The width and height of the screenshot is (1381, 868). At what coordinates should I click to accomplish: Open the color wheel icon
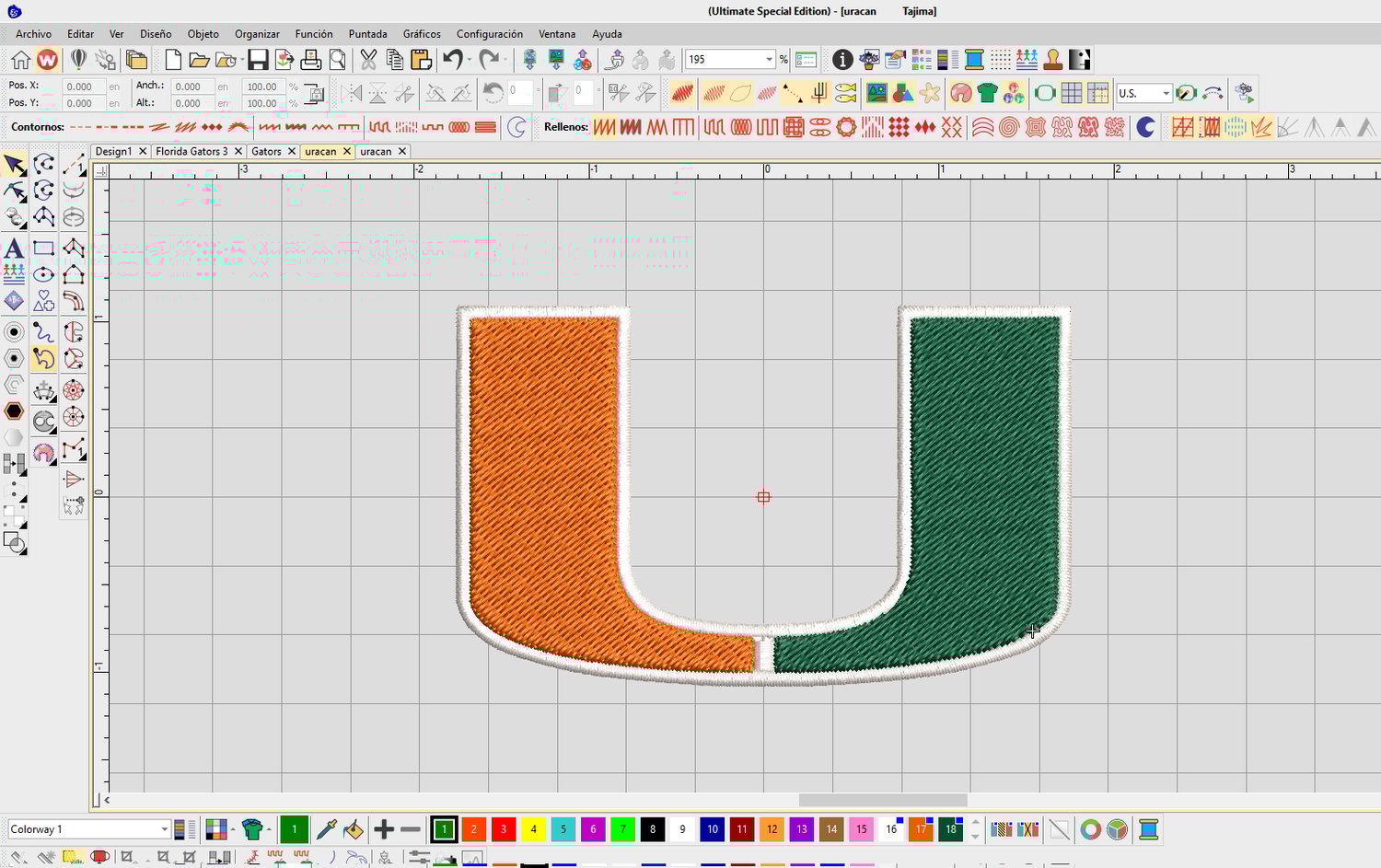[1090, 829]
